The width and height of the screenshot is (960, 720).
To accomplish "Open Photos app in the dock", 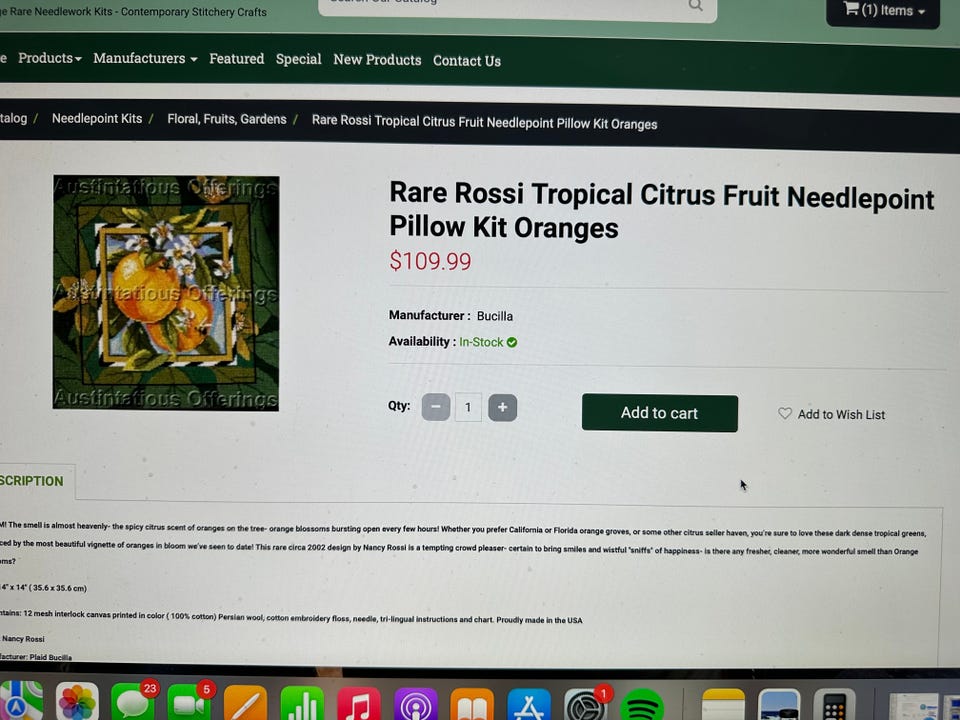I will pos(77,701).
